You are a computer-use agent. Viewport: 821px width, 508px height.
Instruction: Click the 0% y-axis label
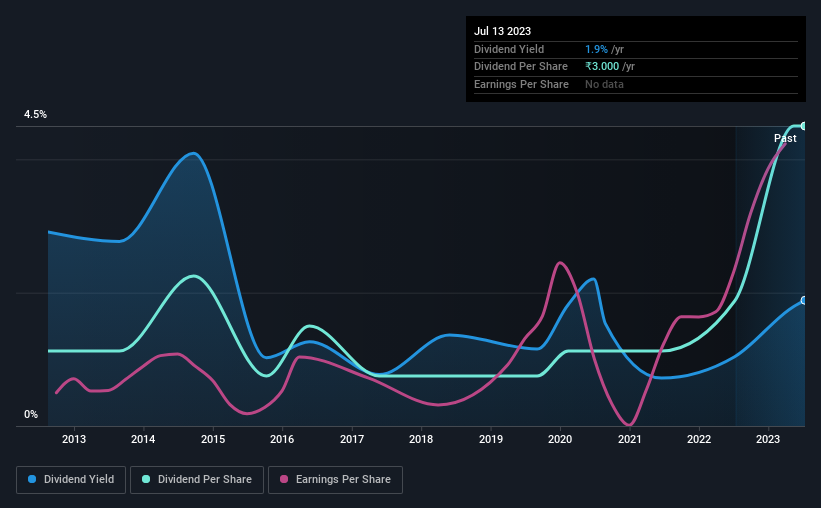pos(31,414)
